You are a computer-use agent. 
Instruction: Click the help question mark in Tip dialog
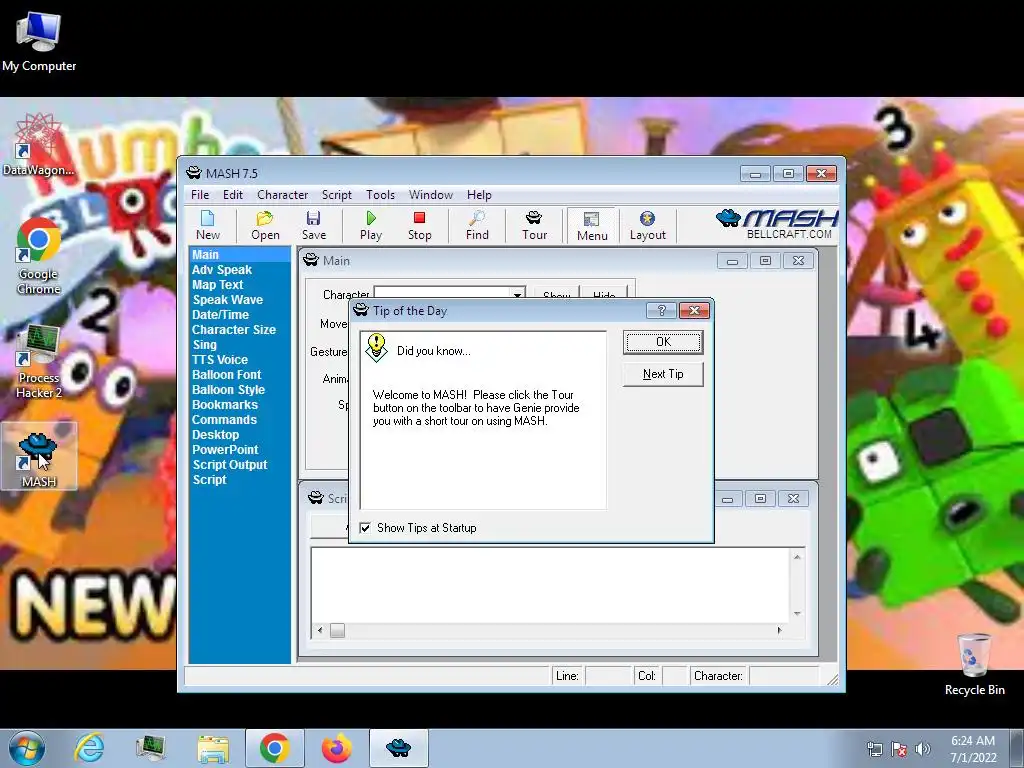(x=661, y=311)
